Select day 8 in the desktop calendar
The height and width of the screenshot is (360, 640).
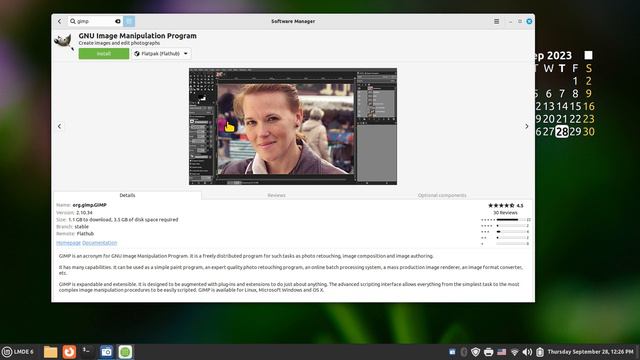pyautogui.click(x=575, y=93)
